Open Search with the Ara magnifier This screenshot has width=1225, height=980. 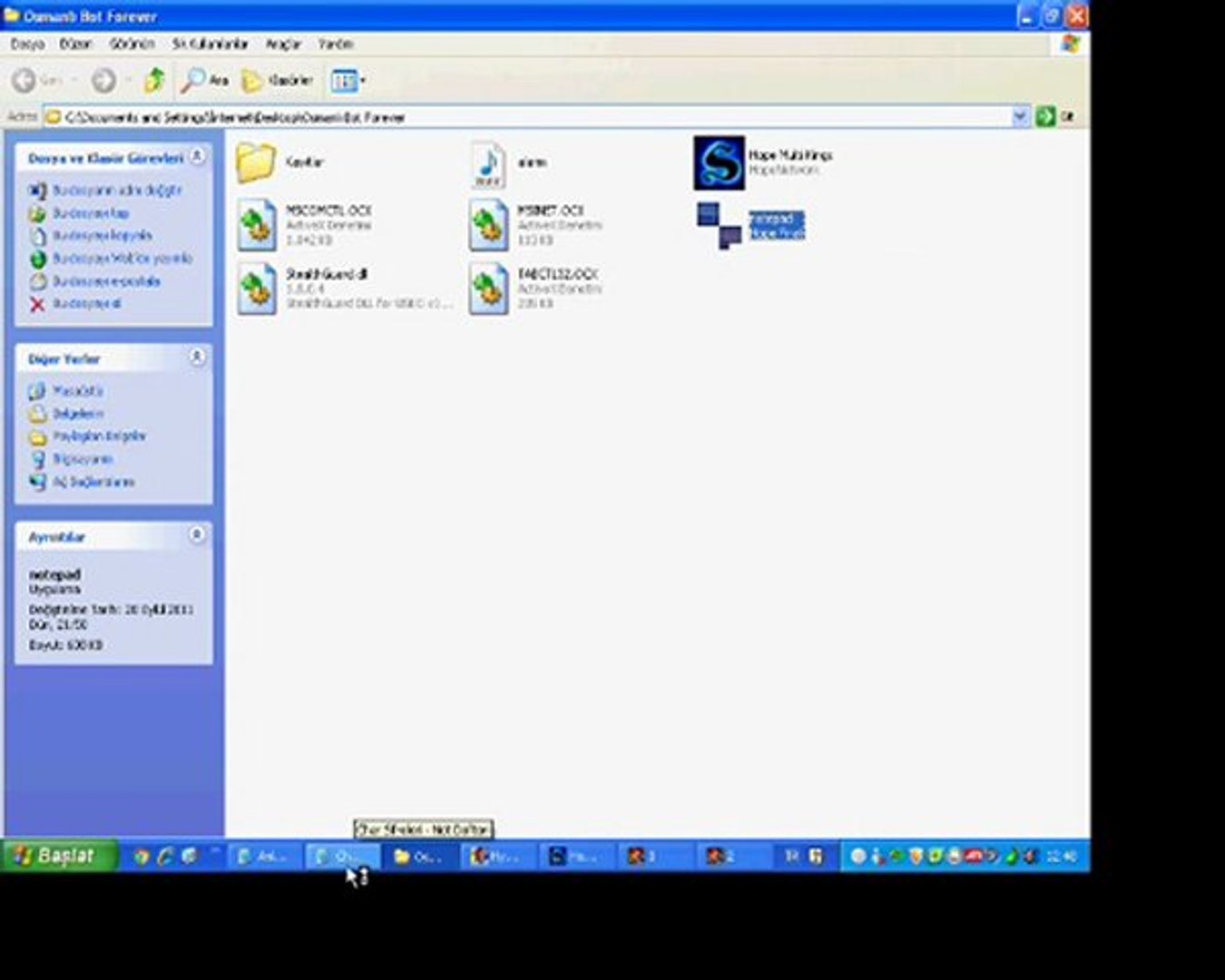pyautogui.click(x=205, y=81)
